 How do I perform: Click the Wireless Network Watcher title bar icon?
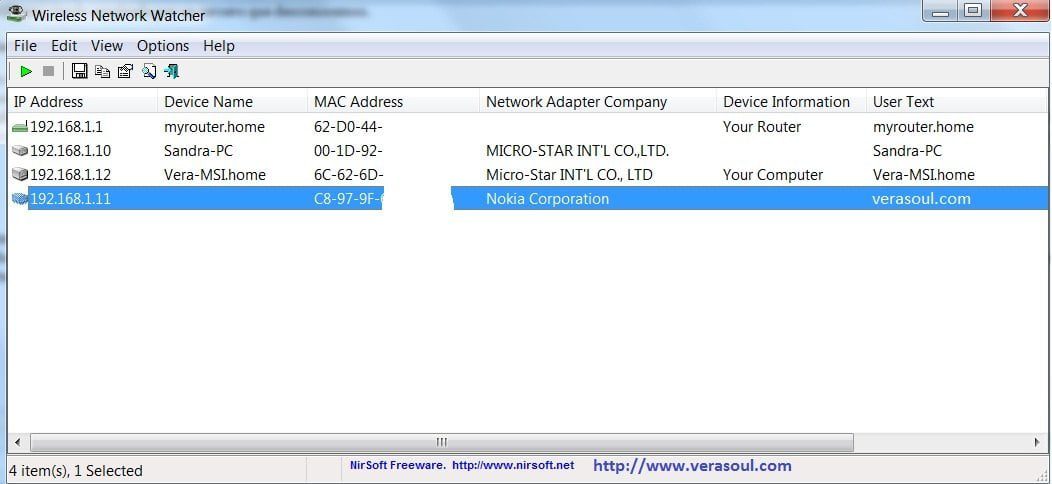tap(15, 14)
